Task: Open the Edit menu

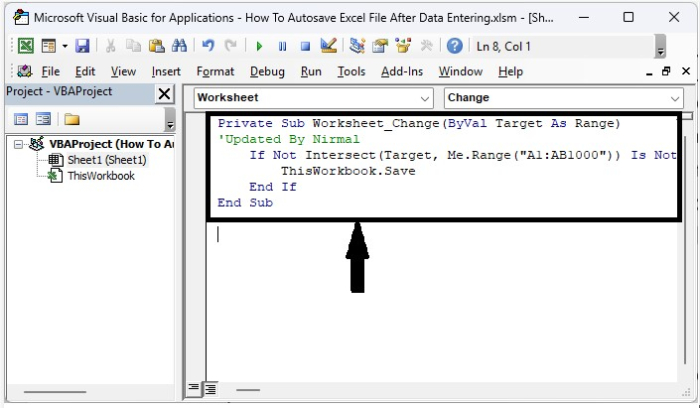Action: click(85, 71)
